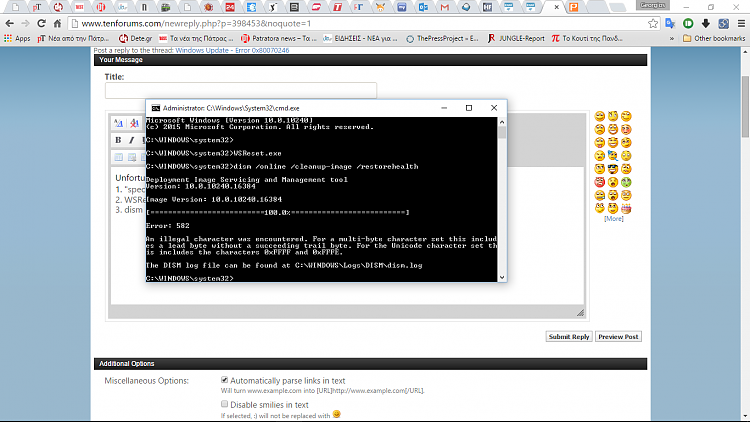Screen dimensions: 750x422
Task: Click the Preview Post button
Action: coord(618,336)
